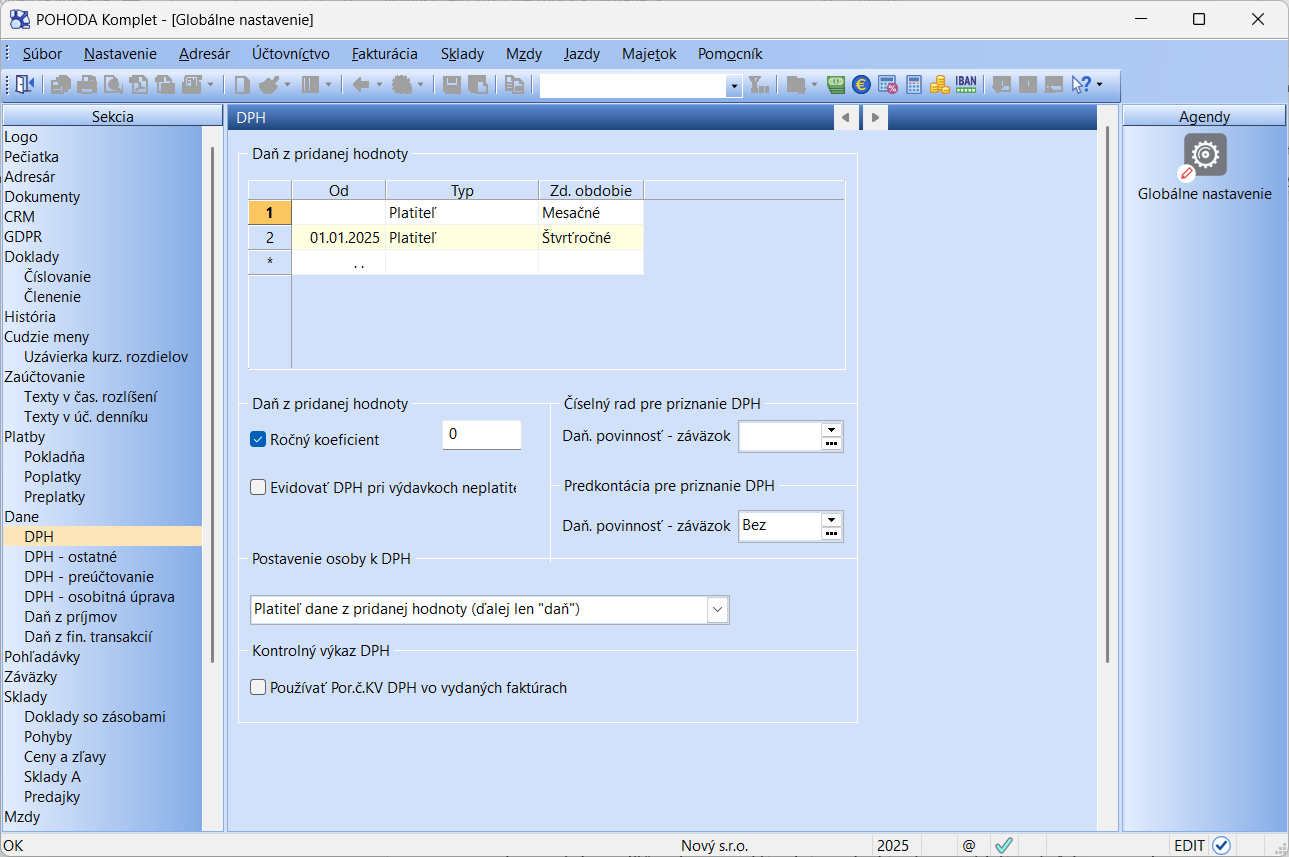1289x857 pixels.
Task: Open Nastavenie menu
Action: tap(120, 54)
